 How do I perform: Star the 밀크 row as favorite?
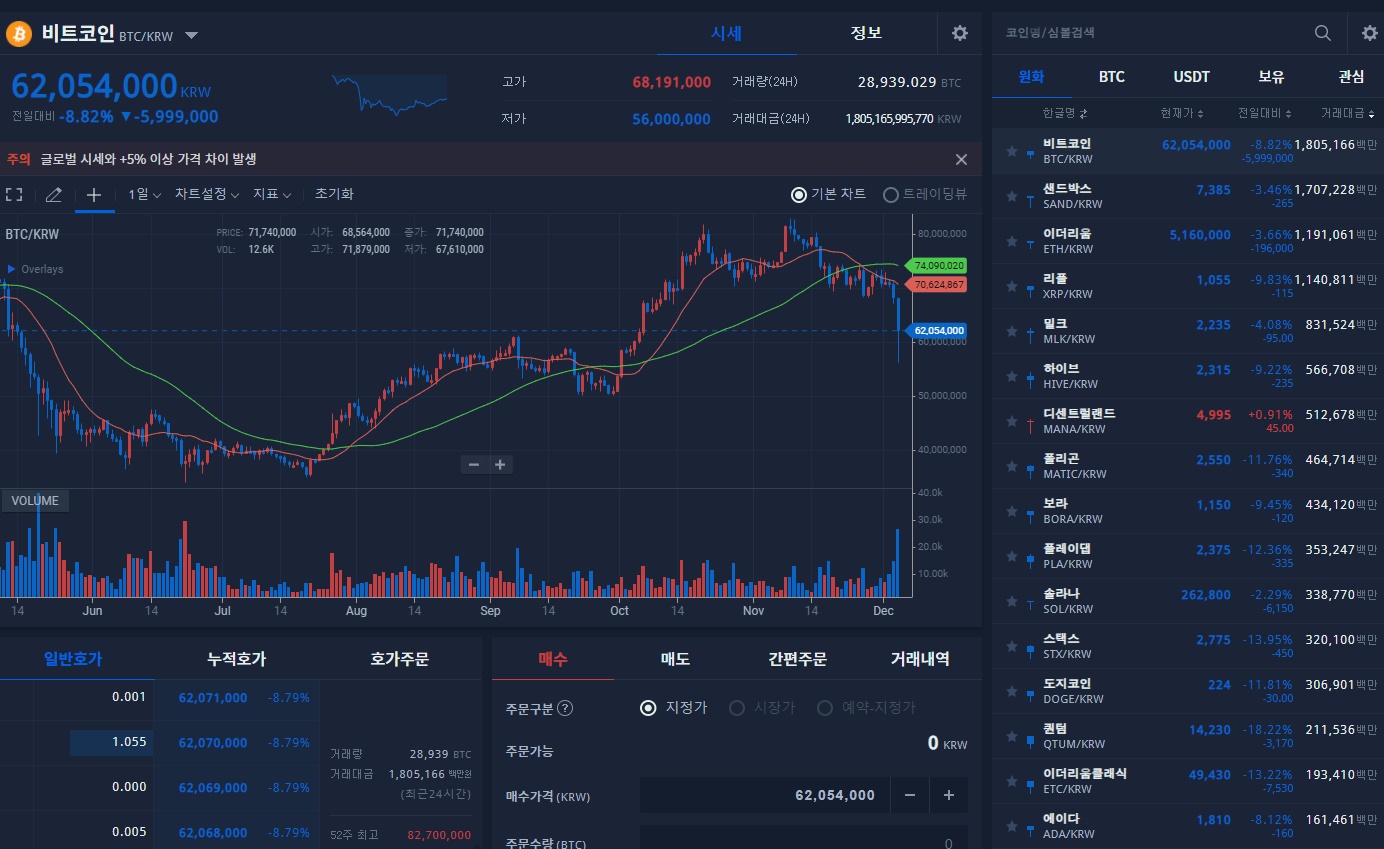[x=1011, y=332]
